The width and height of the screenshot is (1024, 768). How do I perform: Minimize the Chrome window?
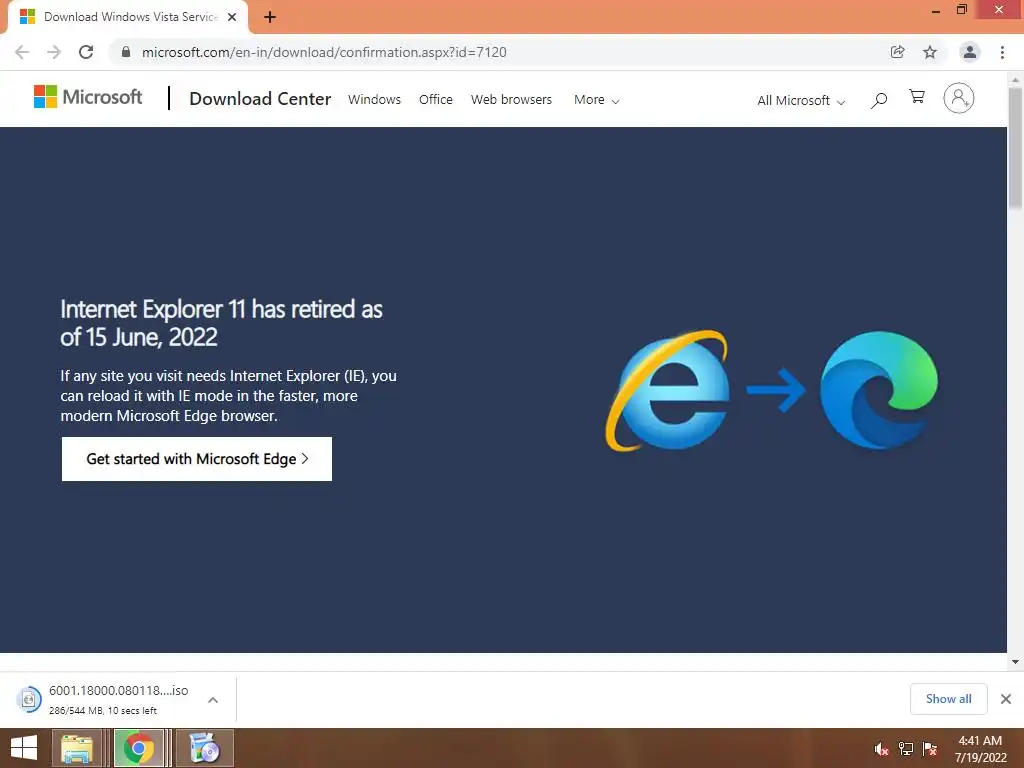coord(936,11)
